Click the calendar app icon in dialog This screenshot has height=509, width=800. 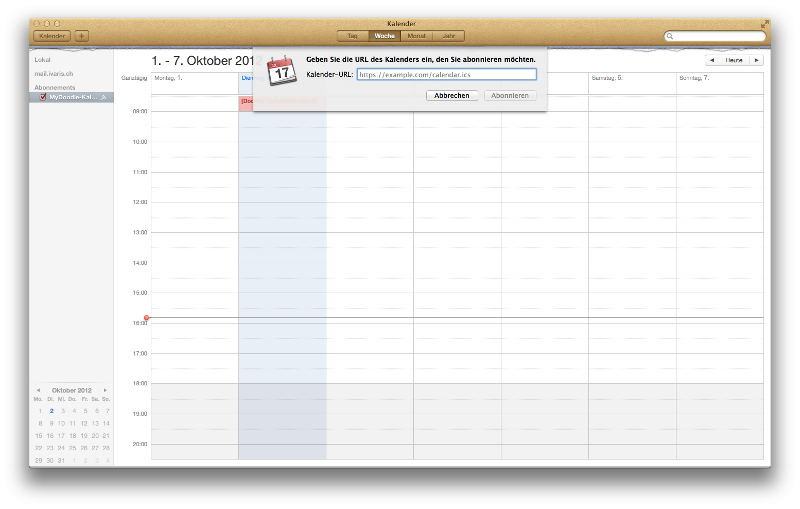click(x=282, y=70)
